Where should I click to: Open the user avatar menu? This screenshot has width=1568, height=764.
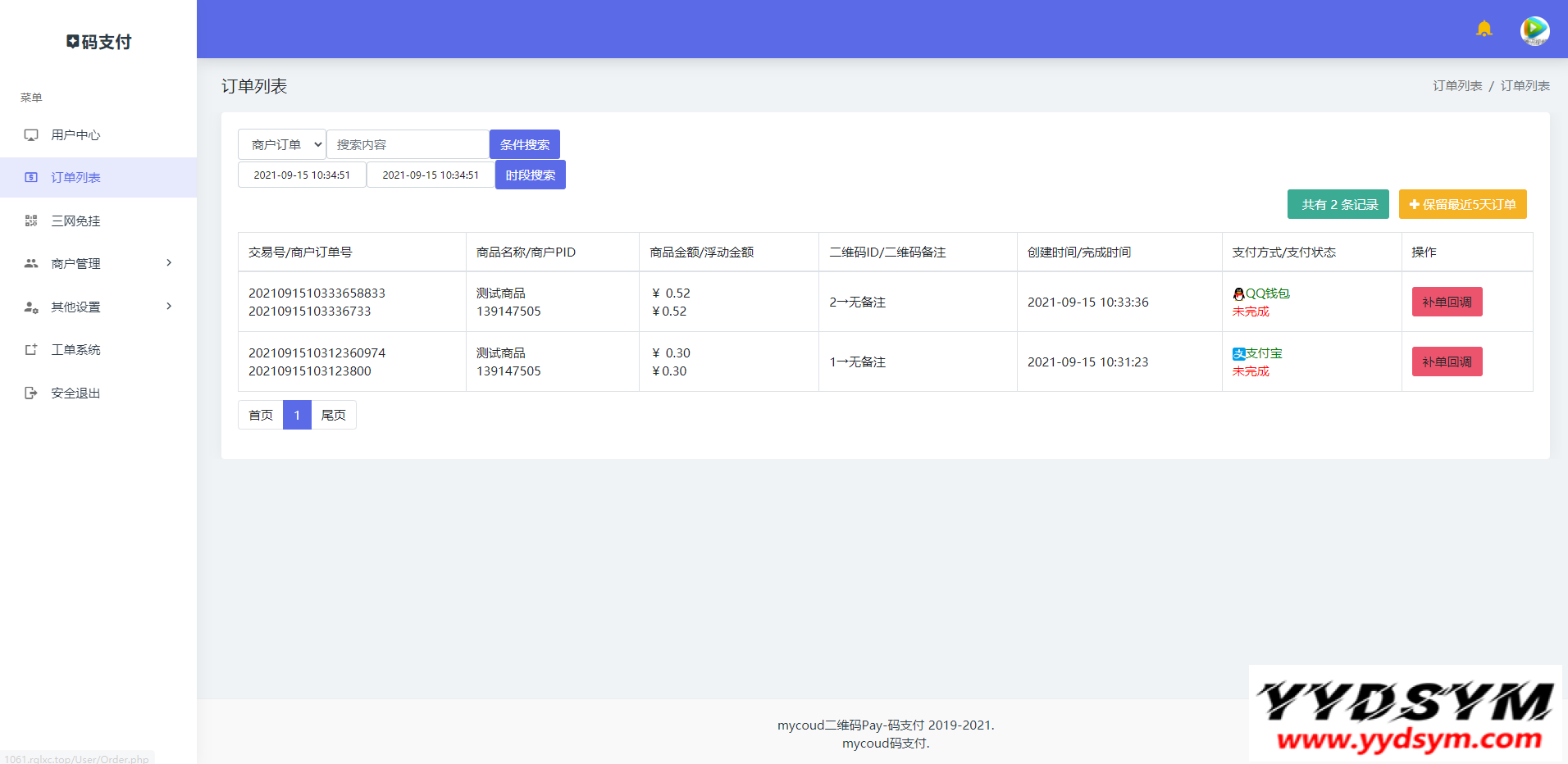point(1534,30)
